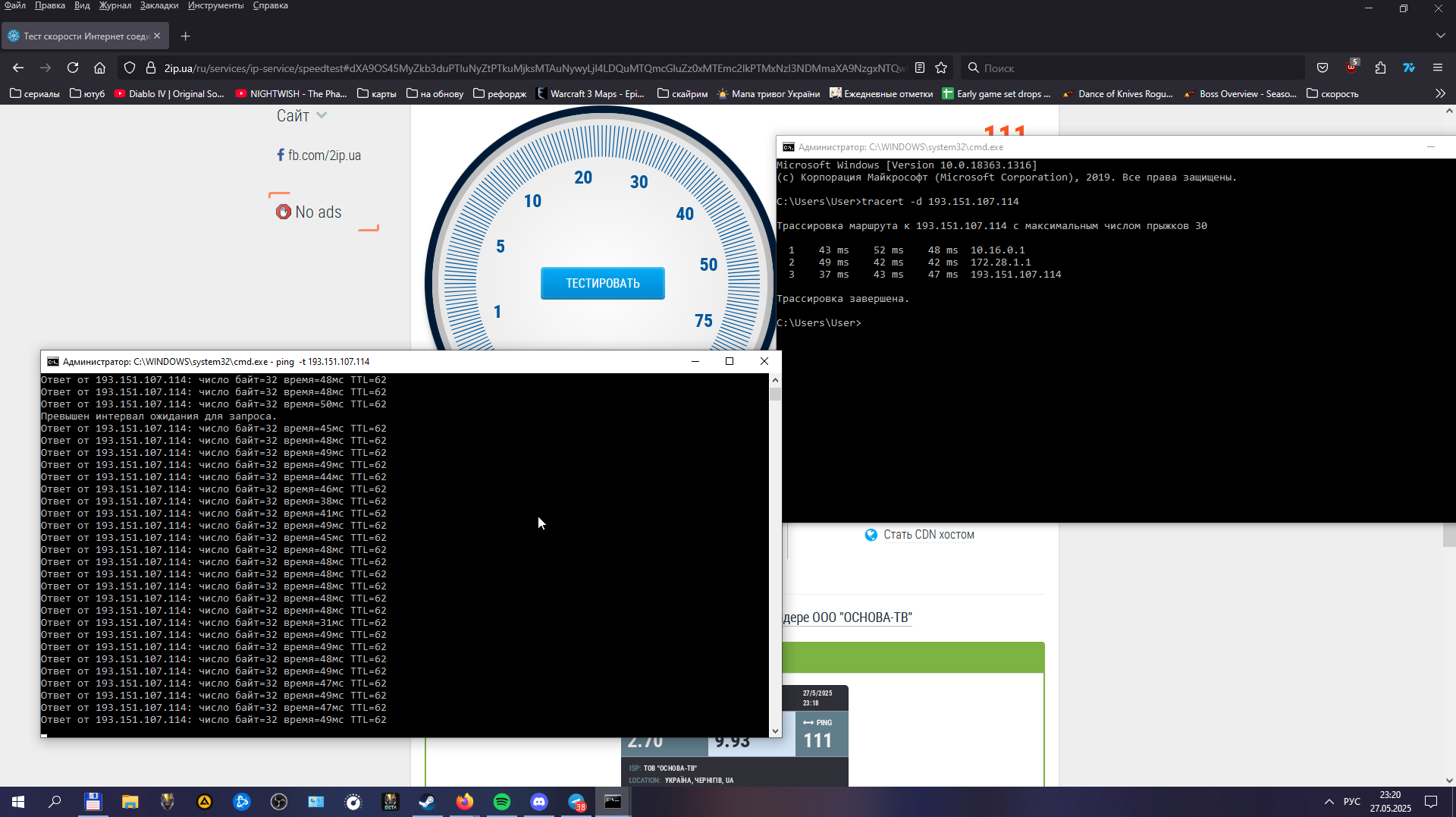Open the карты bookmarks folder

tap(377, 94)
